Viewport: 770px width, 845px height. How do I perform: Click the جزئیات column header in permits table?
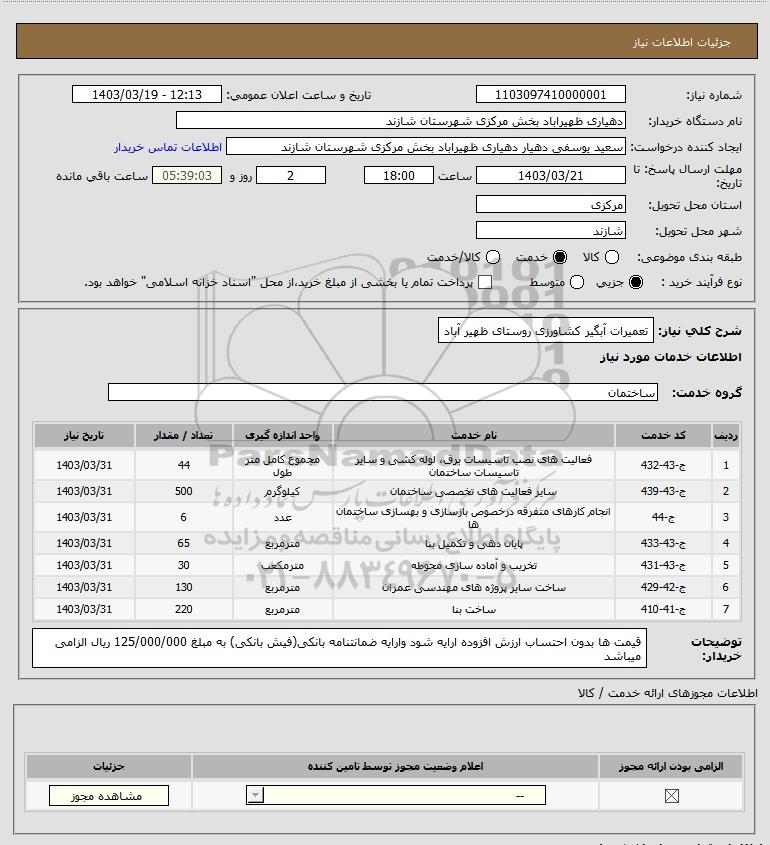(x=109, y=766)
